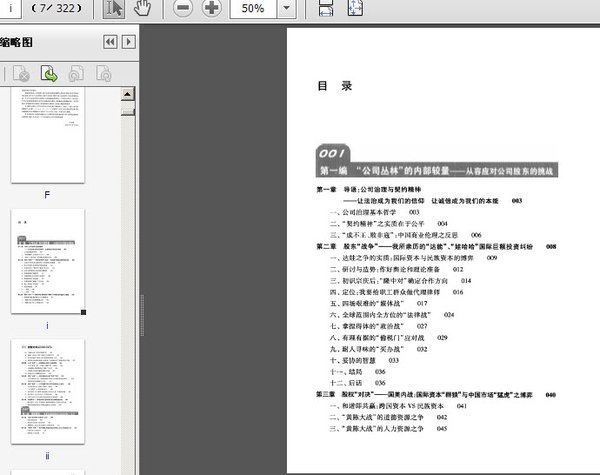Open page i thumbnail
Screen dimensions: 600x475
pyautogui.click(x=48, y=261)
